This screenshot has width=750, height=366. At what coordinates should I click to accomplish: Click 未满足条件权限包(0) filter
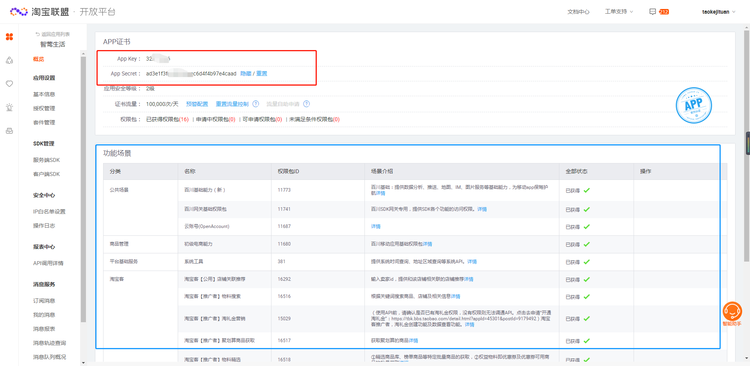314,119
